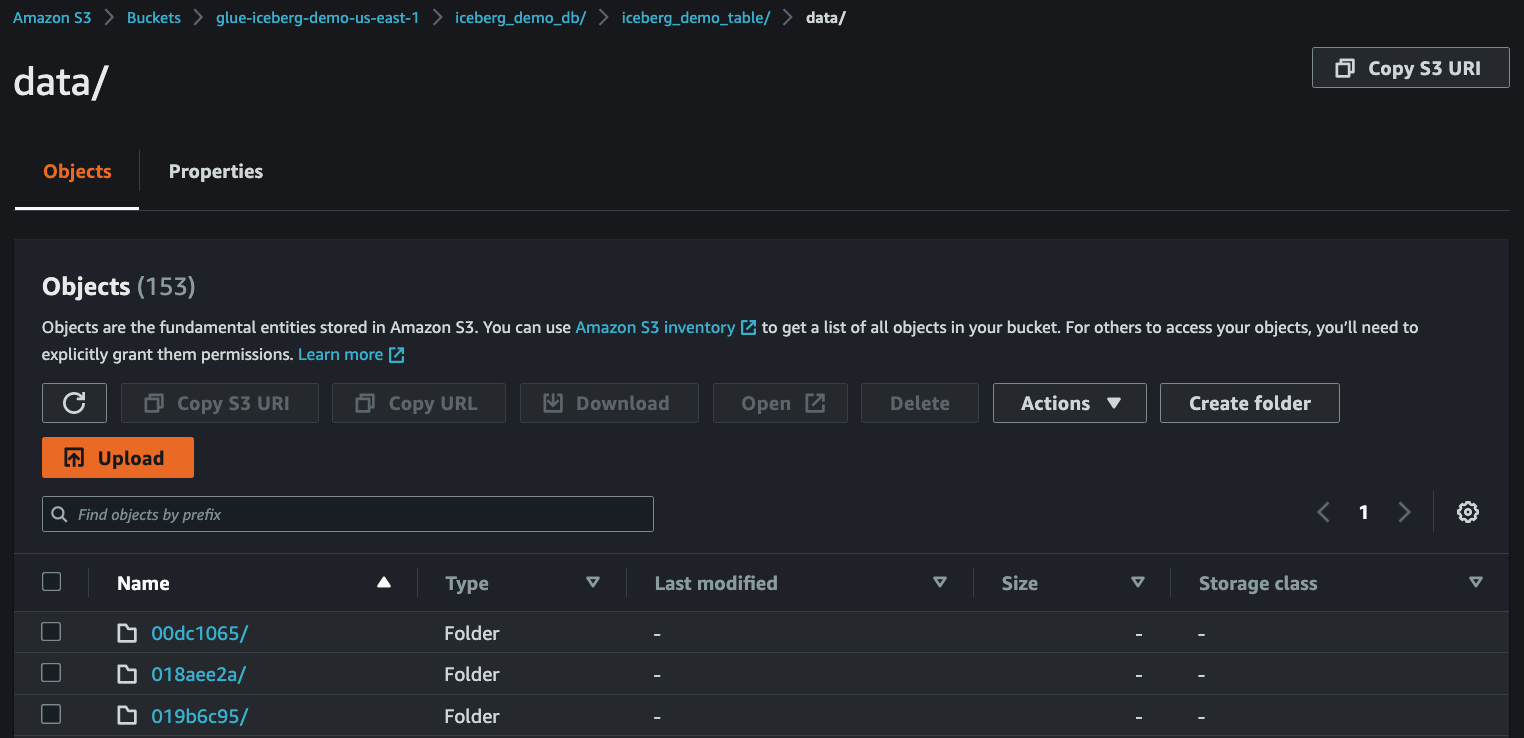Image resolution: width=1524 pixels, height=738 pixels.
Task: Click folder icon beside 019b6c95/
Action: click(x=127, y=716)
